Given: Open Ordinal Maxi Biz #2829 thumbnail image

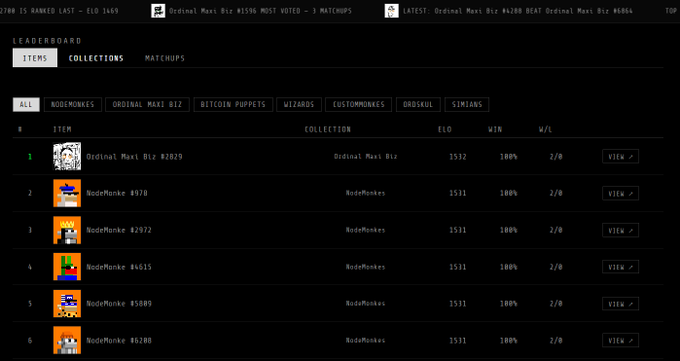Looking at the screenshot, I should pyautogui.click(x=67, y=156).
